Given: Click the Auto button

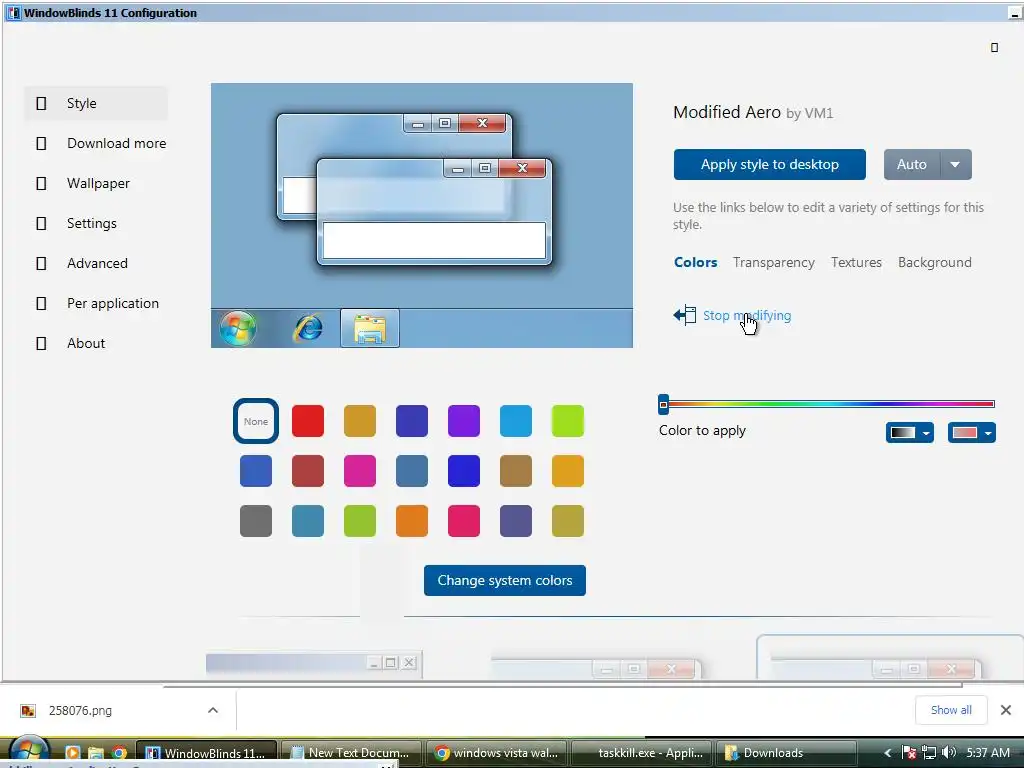Looking at the screenshot, I should 912,165.
